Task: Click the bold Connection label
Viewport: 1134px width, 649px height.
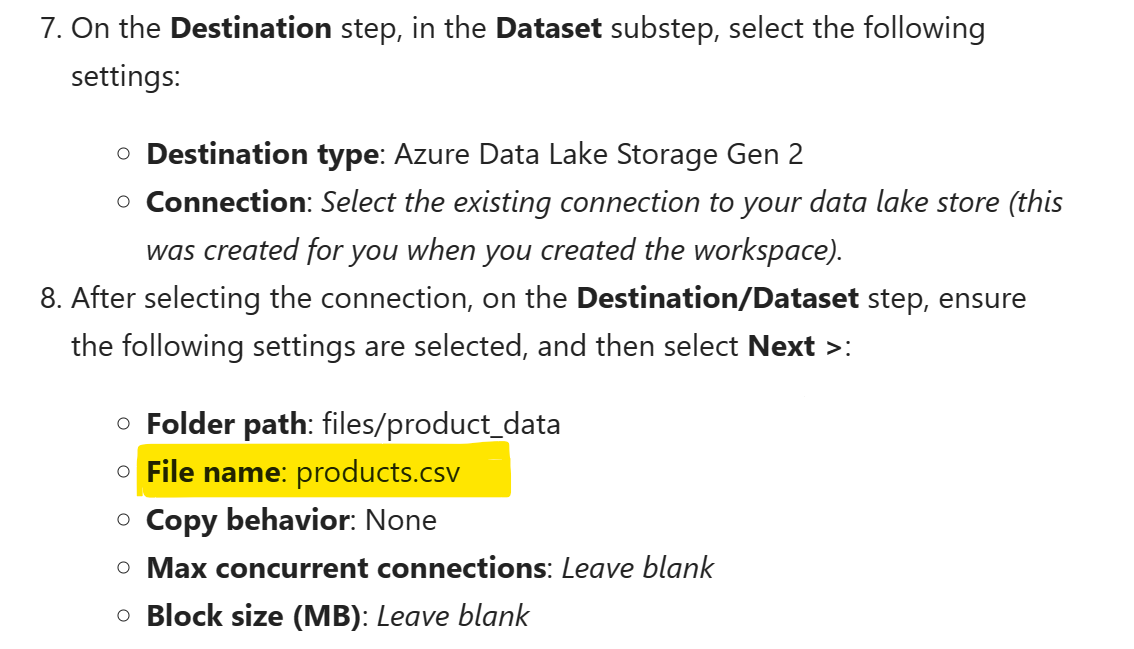Action: click(x=226, y=202)
